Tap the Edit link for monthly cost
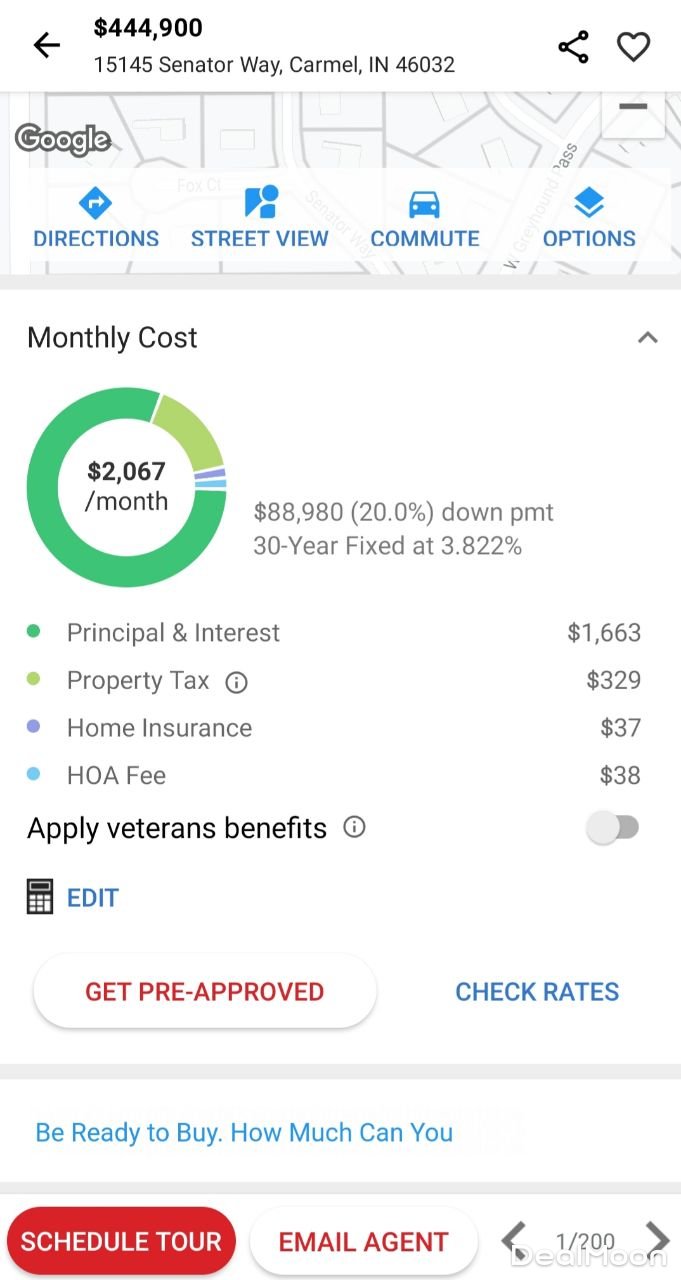Viewport: 681px width, 1280px height. pyautogui.click(x=93, y=898)
